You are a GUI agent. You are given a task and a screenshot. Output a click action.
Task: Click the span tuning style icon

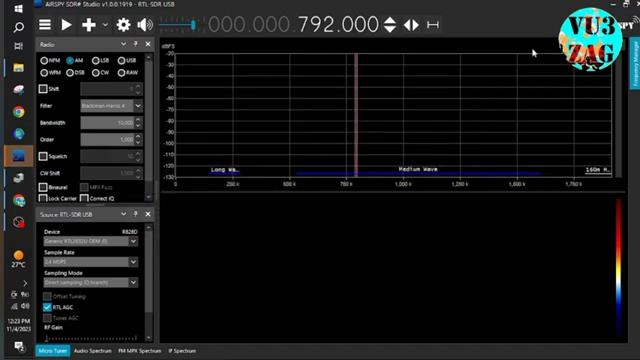tap(433, 25)
